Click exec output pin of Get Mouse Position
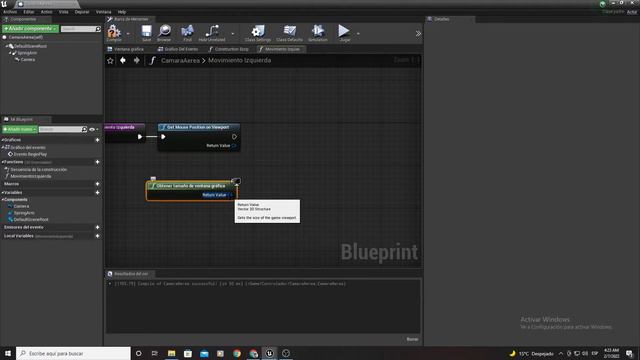Screen dimensions: 640x360 (234, 137)
